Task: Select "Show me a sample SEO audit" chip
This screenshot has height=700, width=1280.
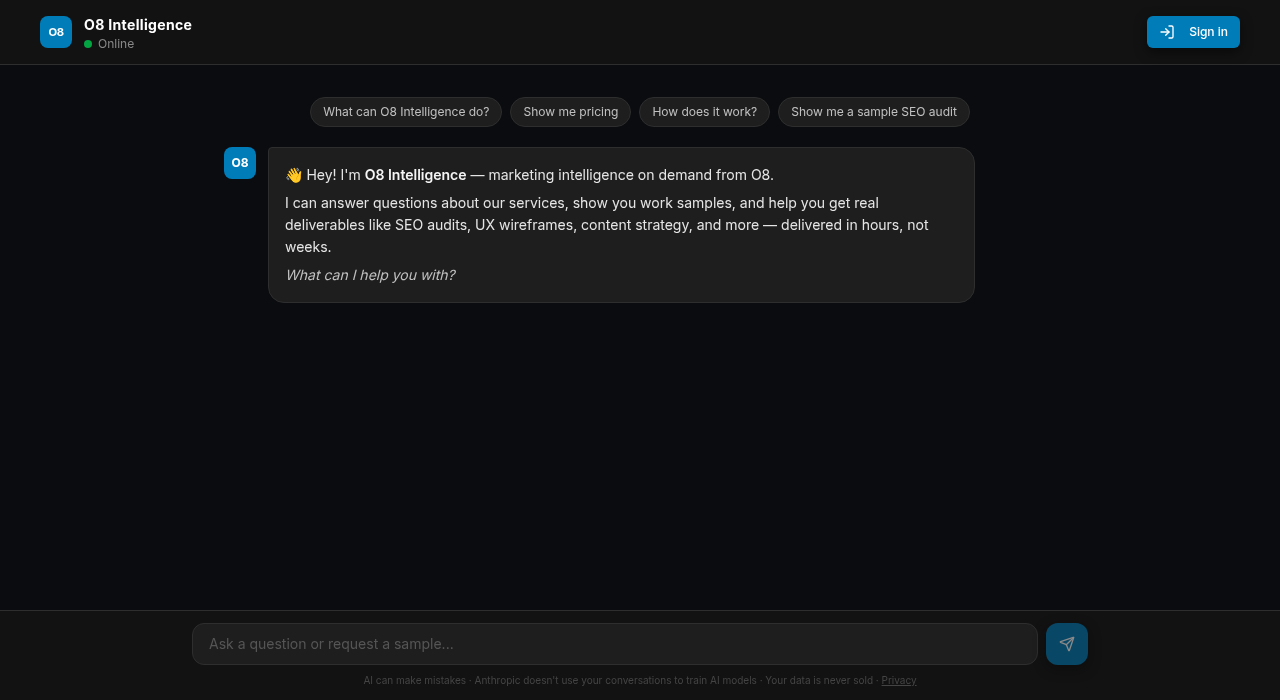Action: [x=874, y=112]
